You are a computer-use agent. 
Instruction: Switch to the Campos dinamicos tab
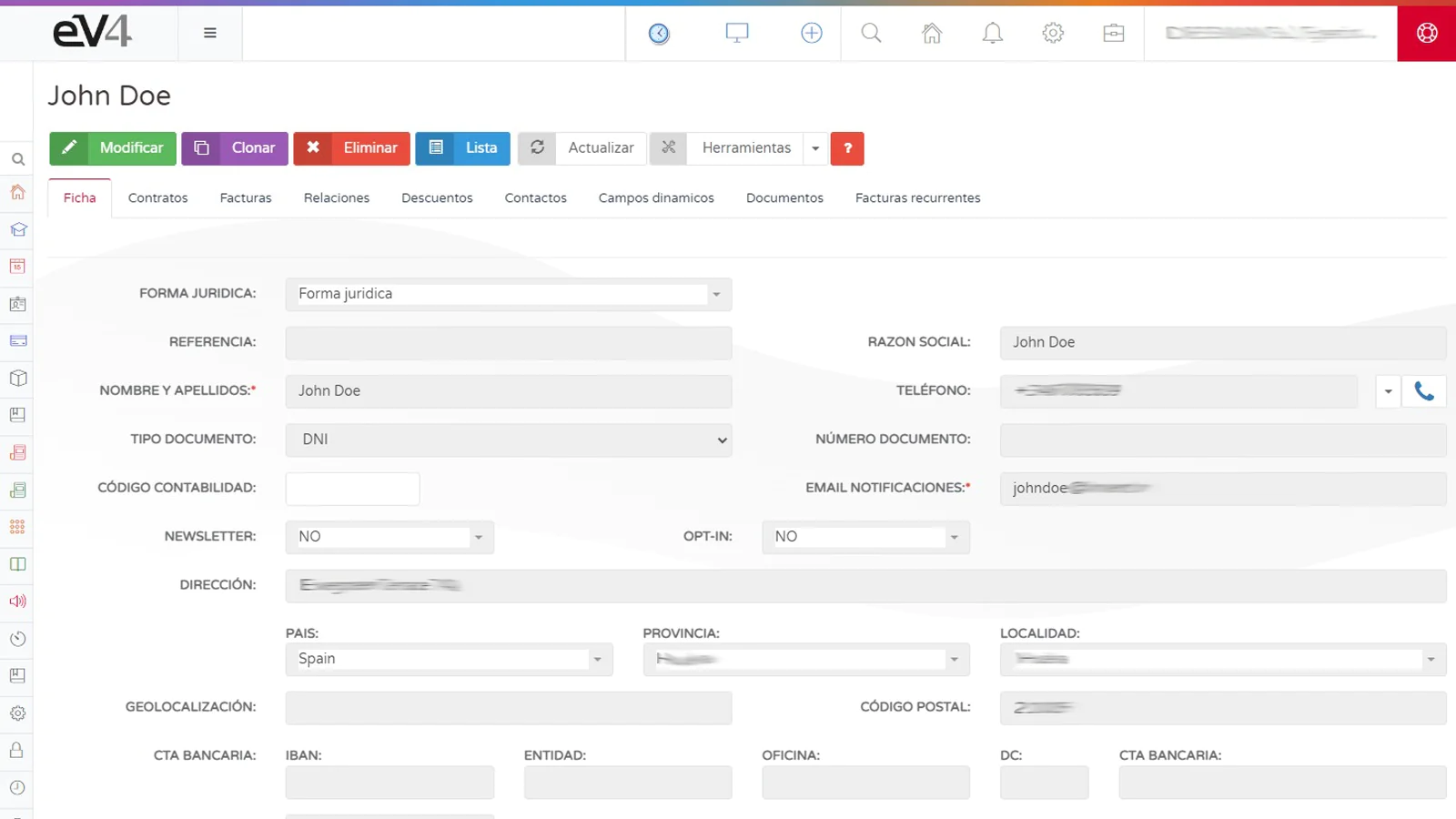[656, 198]
